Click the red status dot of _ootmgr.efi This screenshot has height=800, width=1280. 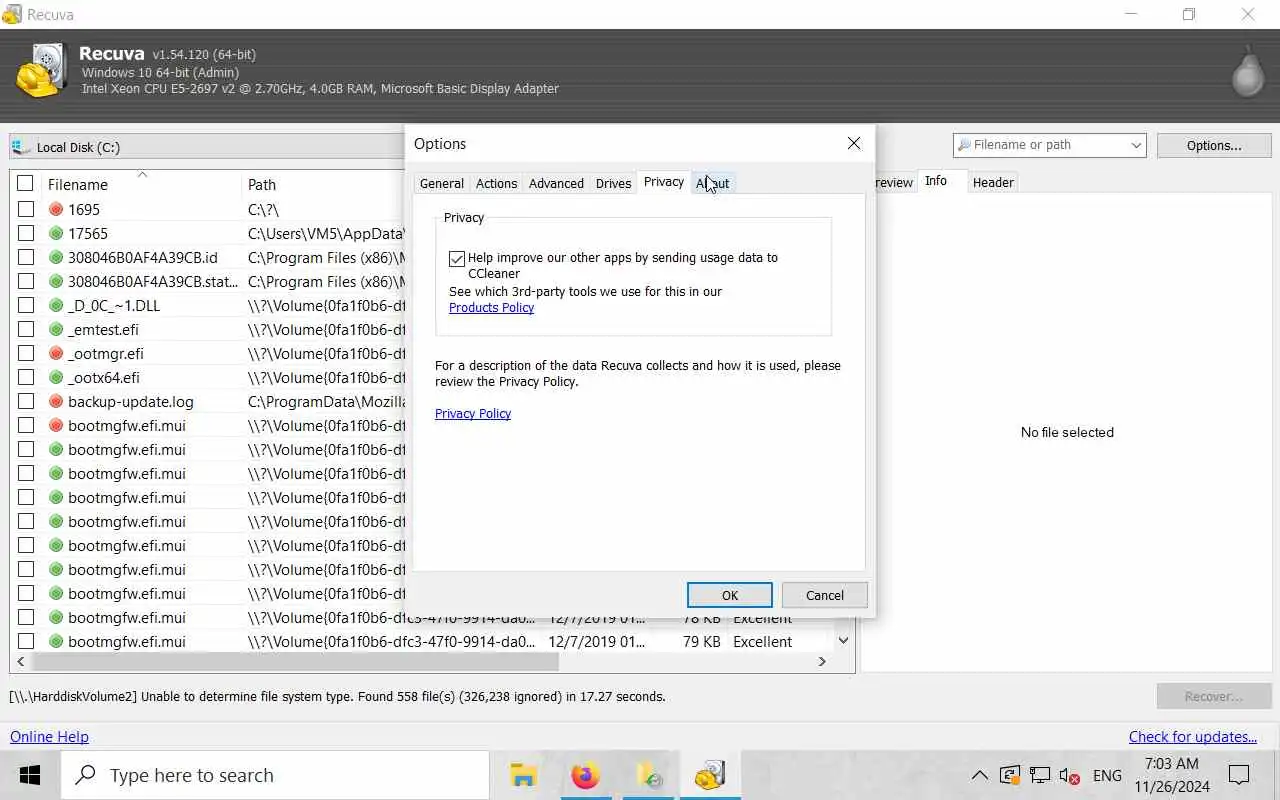[56, 353]
